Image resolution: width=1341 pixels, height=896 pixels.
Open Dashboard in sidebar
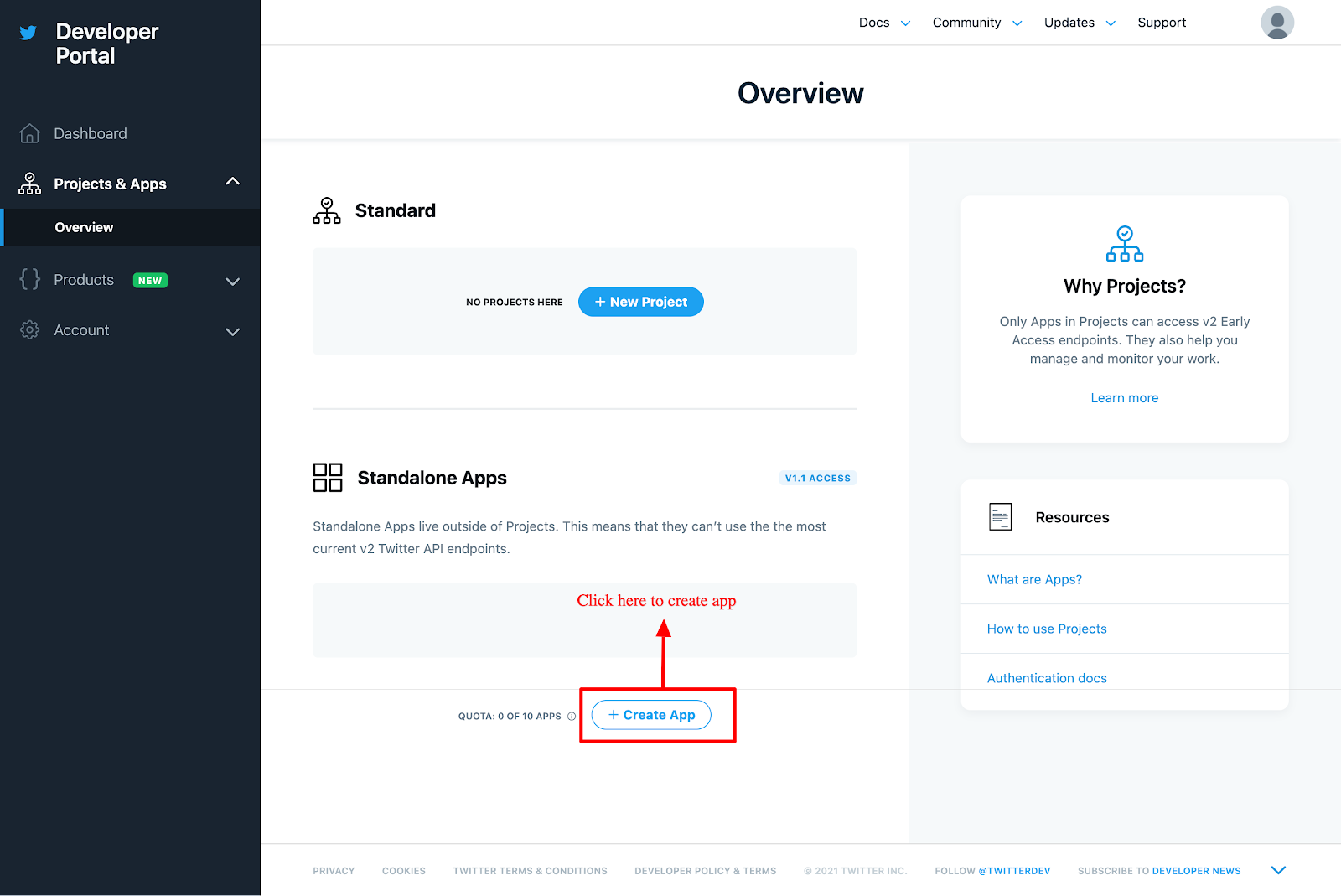(x=91, y=133)
